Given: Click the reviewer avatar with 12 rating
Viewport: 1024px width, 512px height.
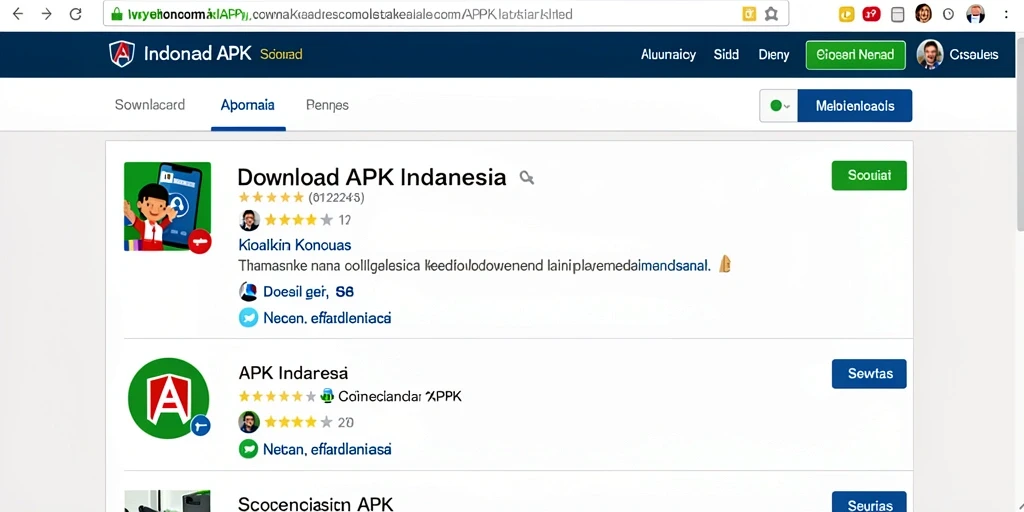Looking at the screenshot, I should [x=249, y=220].
